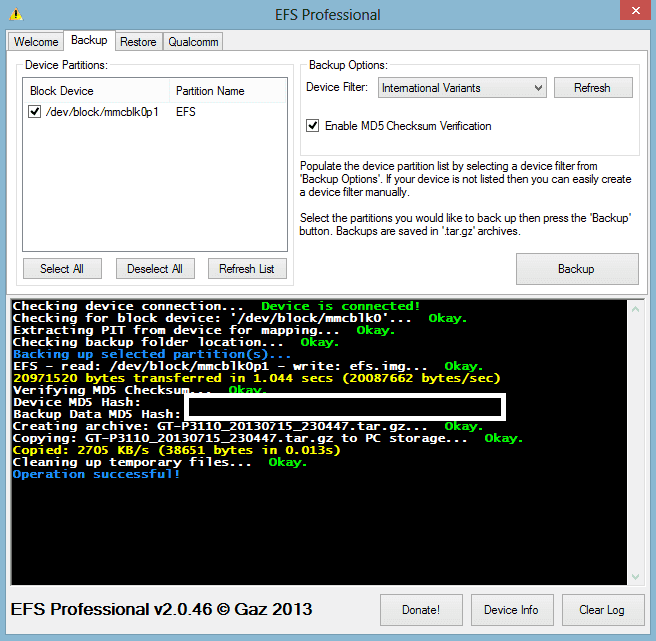
Task: Open Device Info
Action: pyautogui.click(x=512, y=610)
